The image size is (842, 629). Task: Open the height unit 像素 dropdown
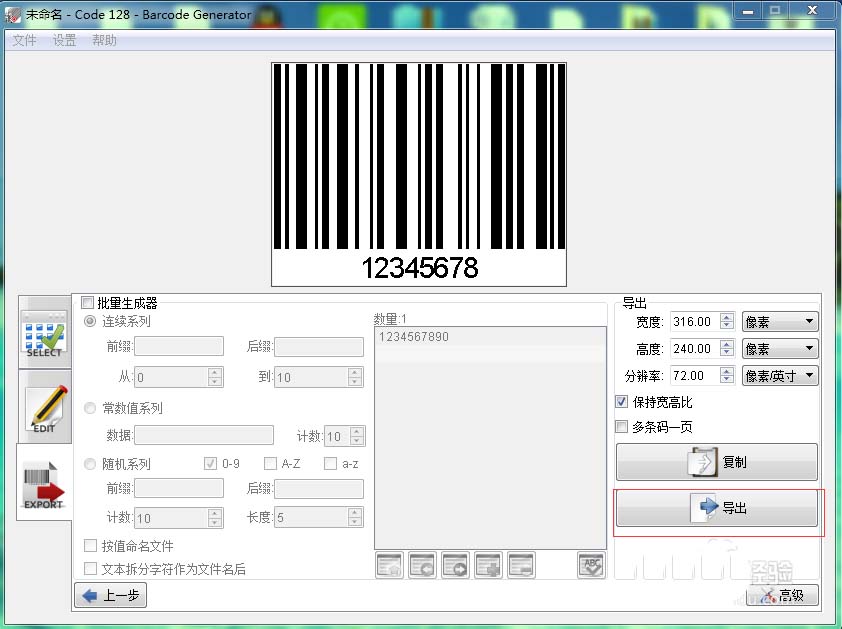[780, 349]
